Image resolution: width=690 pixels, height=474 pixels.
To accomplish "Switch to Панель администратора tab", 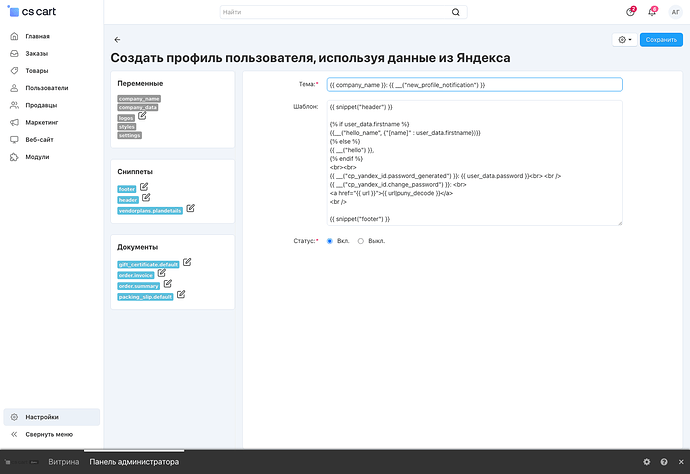I will pos(134,462).
